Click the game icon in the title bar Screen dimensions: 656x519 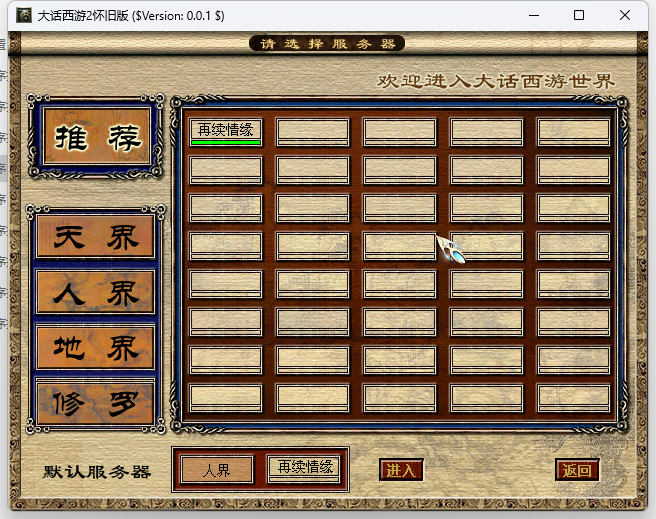click(24, 15)
